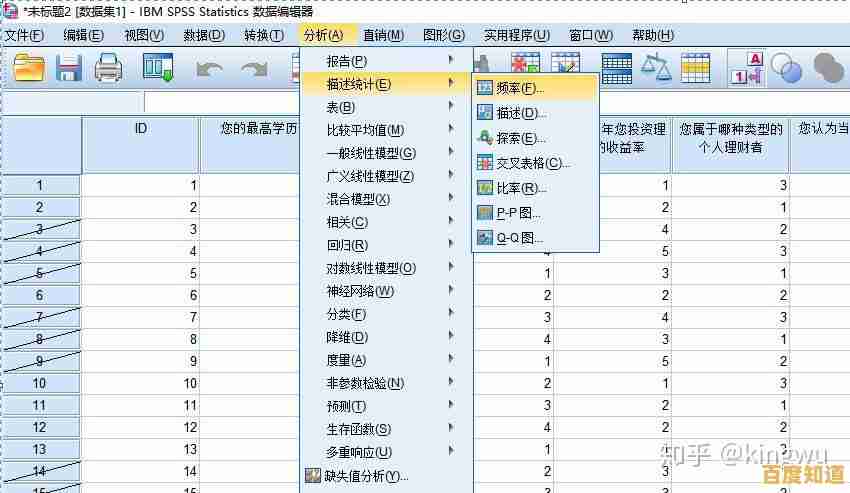Image resolution: width=850 pixels, height=493 pixels.
Task: Select the 神经网络(W) menu item
Action: point(386,291)
